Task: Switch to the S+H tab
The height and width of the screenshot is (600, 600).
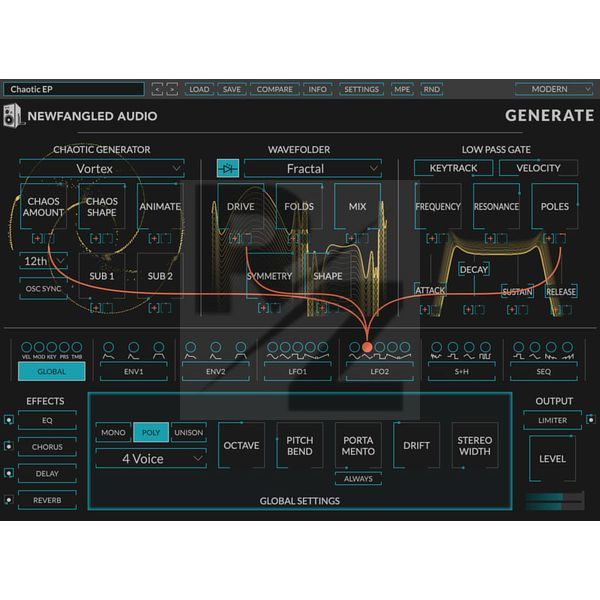Action: coord(461,372)
